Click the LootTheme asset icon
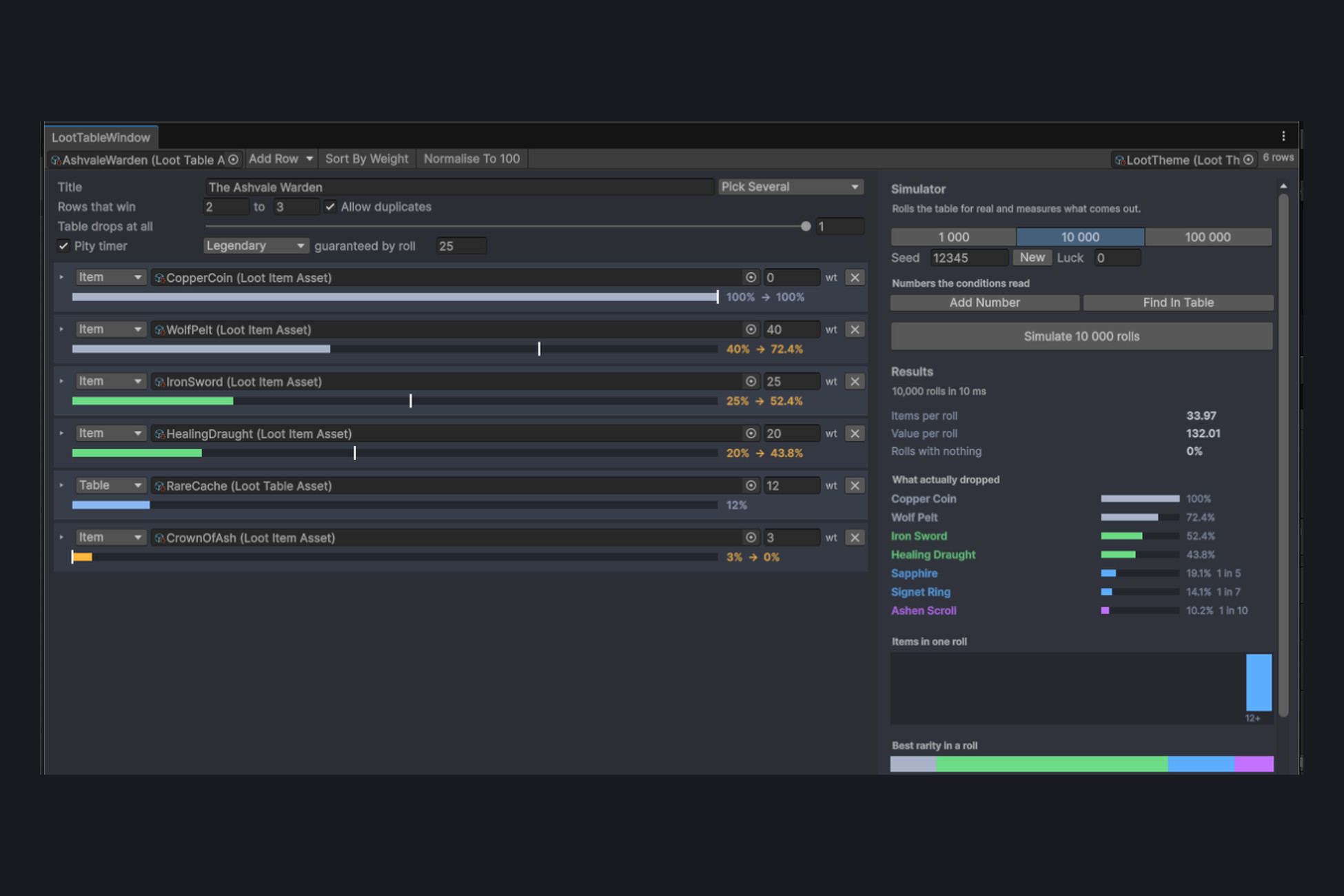The image size is (1344, 896). (1120, 161)
